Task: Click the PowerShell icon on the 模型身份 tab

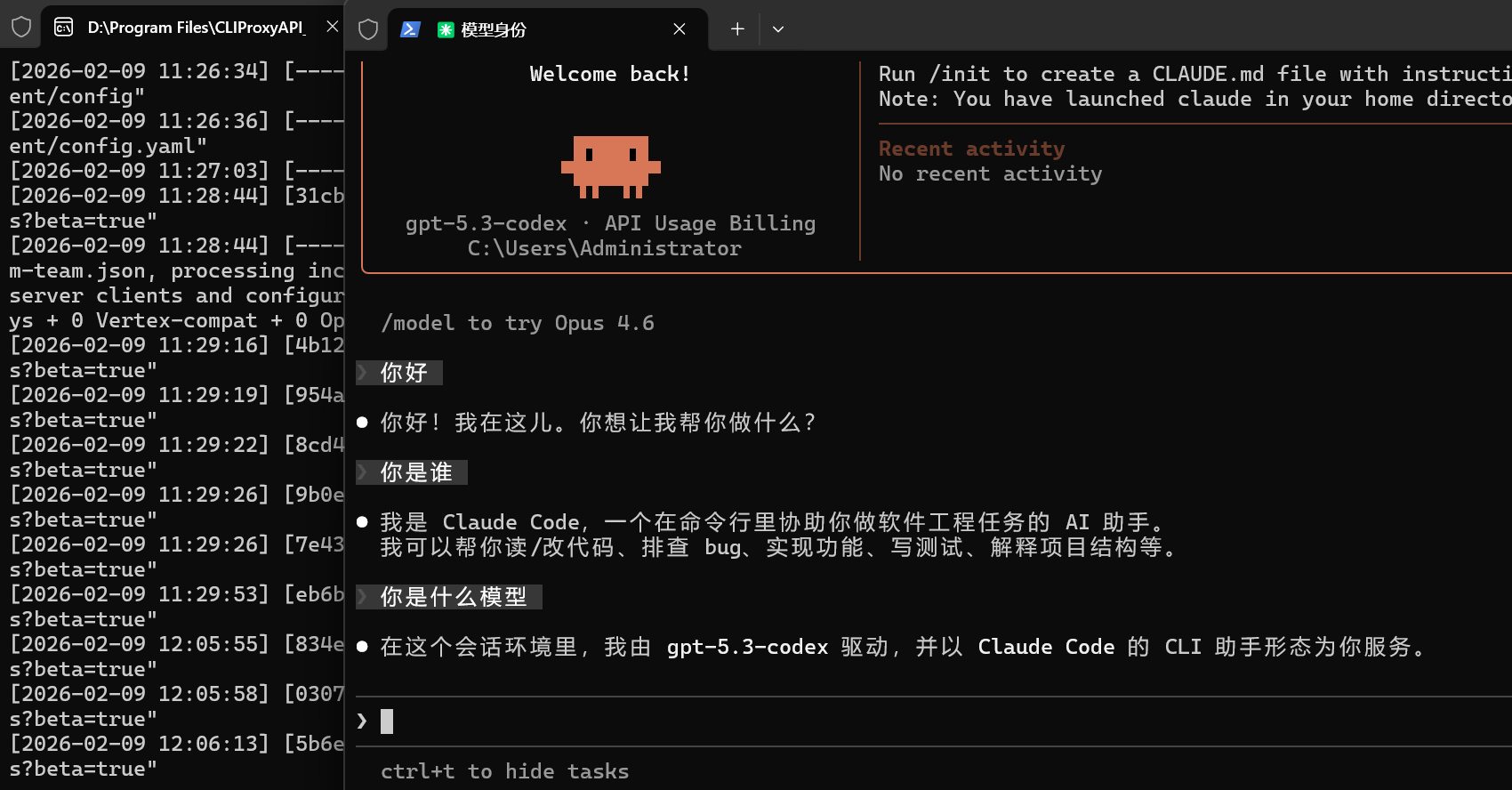Action: tap(410, 29)
